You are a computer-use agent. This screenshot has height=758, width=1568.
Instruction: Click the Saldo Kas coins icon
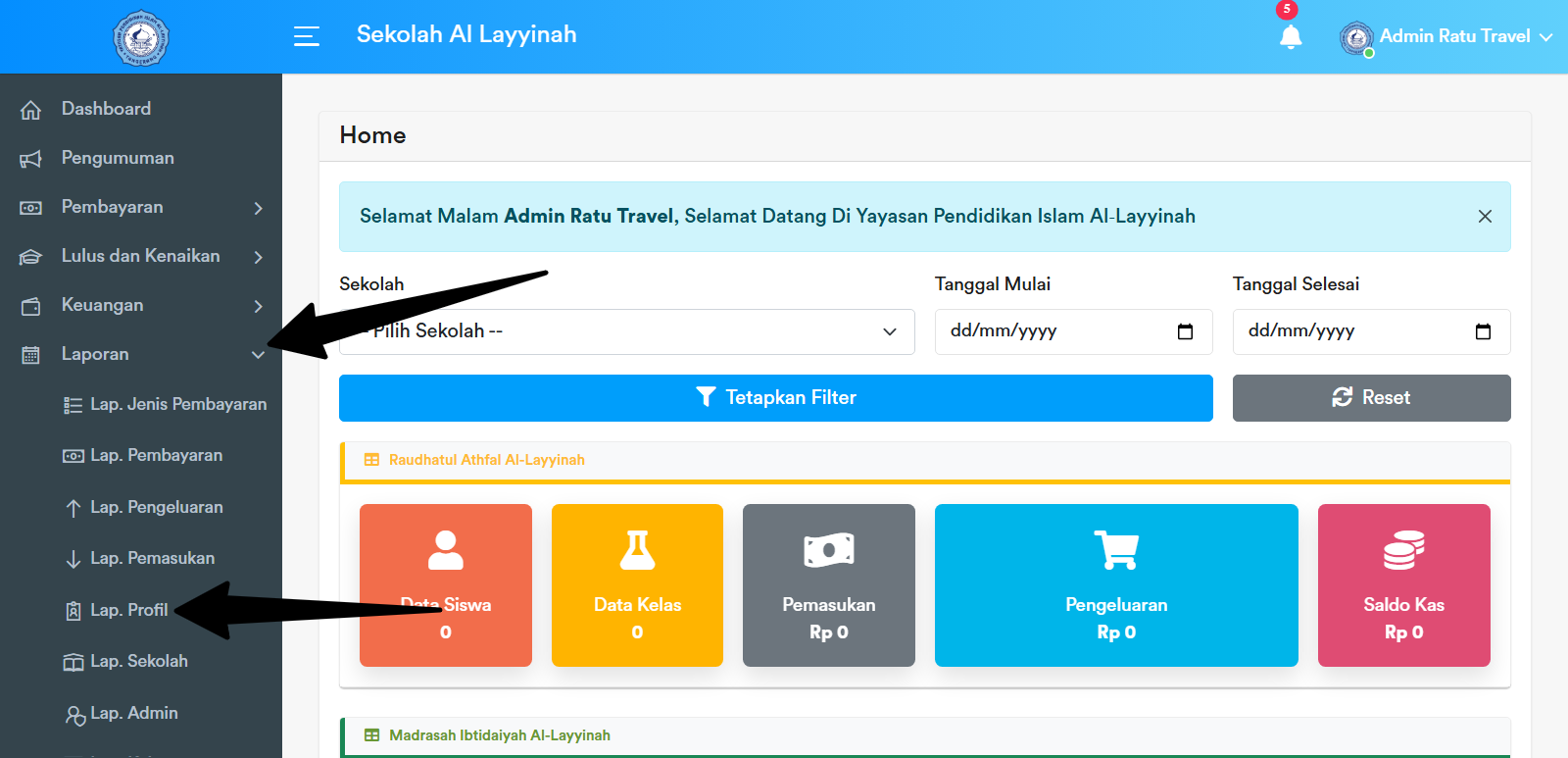pyautogui.click(x=1404, y=550)
